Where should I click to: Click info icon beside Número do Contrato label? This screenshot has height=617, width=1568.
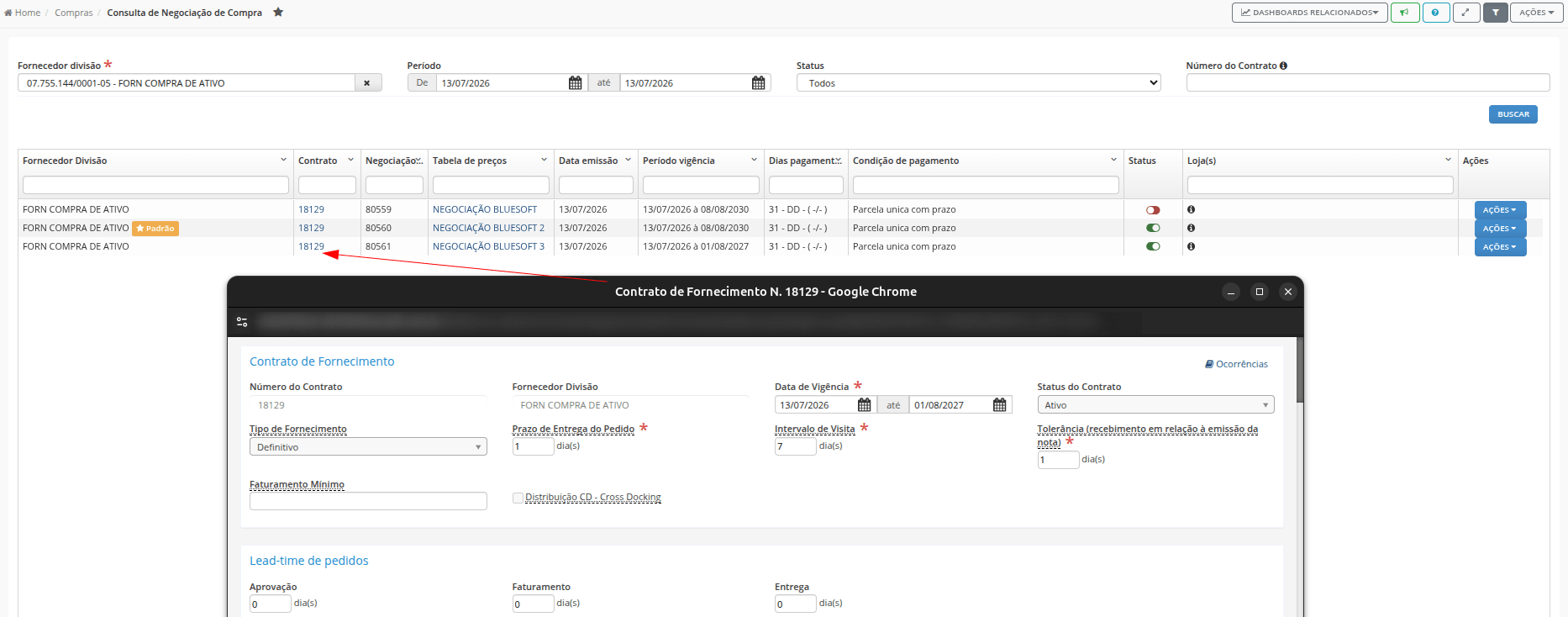coord(1283,66)
